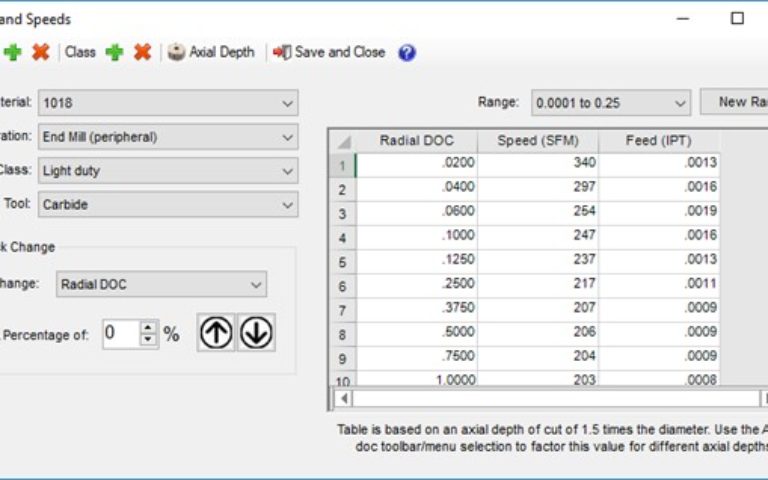
Task: Click the Speed (SFM) column header
Action: coord(538,141)
